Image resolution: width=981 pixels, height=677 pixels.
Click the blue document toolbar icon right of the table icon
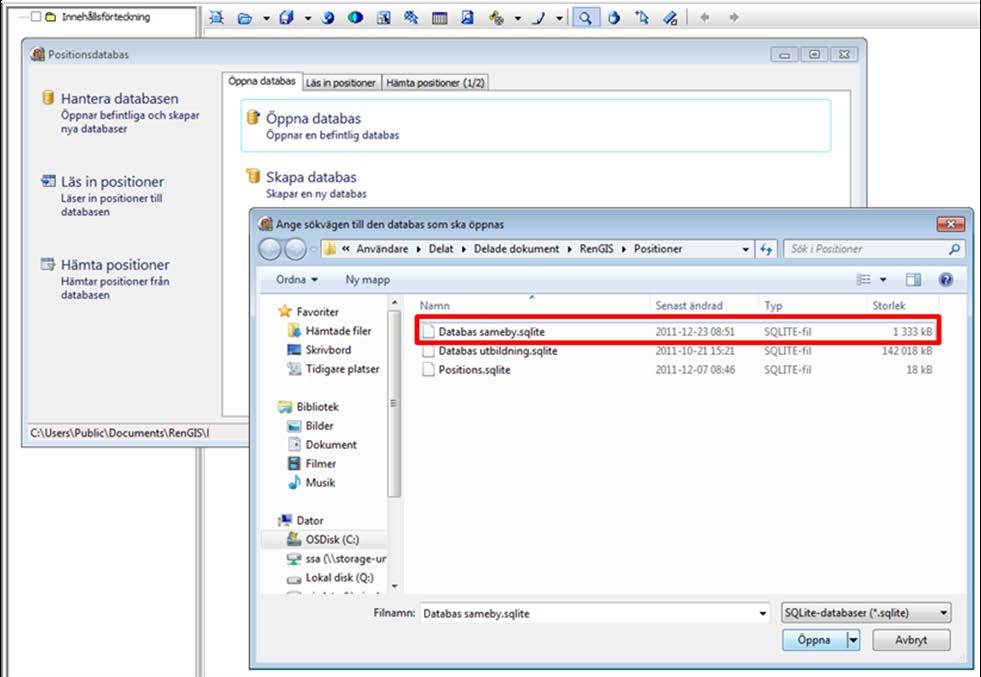point(467,18)
